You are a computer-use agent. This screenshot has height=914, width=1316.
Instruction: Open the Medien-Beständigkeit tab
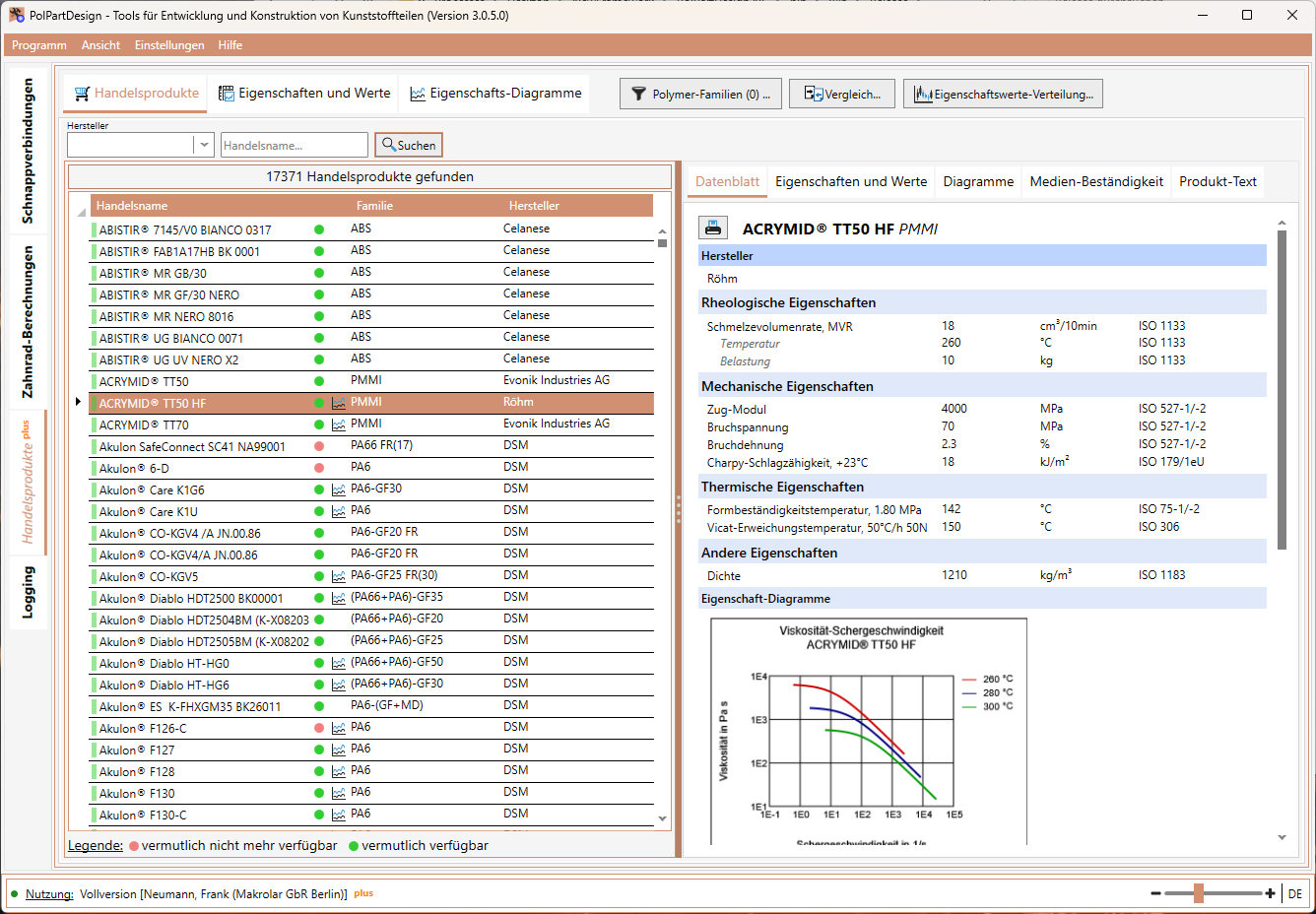(x=1096, y=182)
